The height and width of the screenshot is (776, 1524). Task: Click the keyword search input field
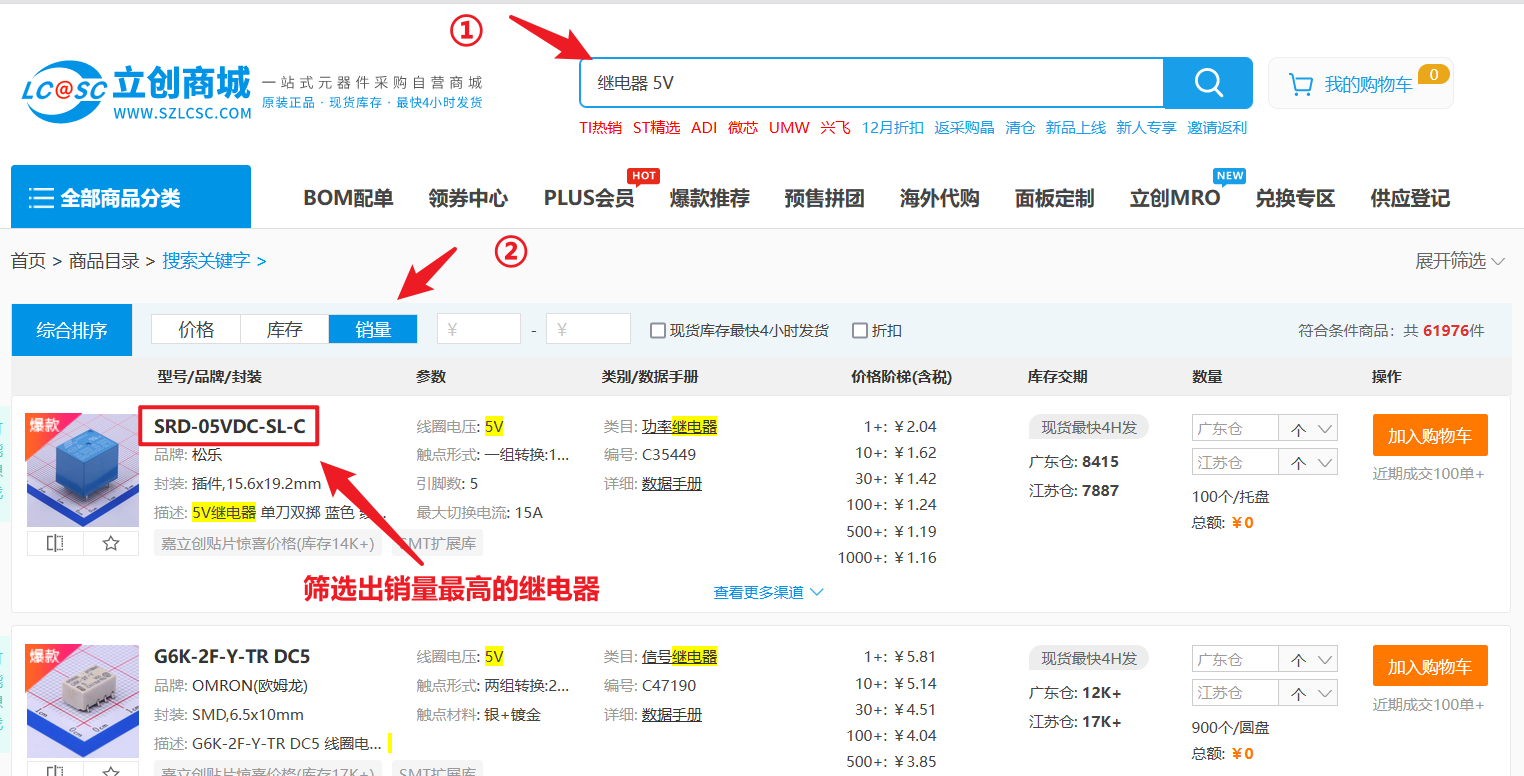(871, 83)
